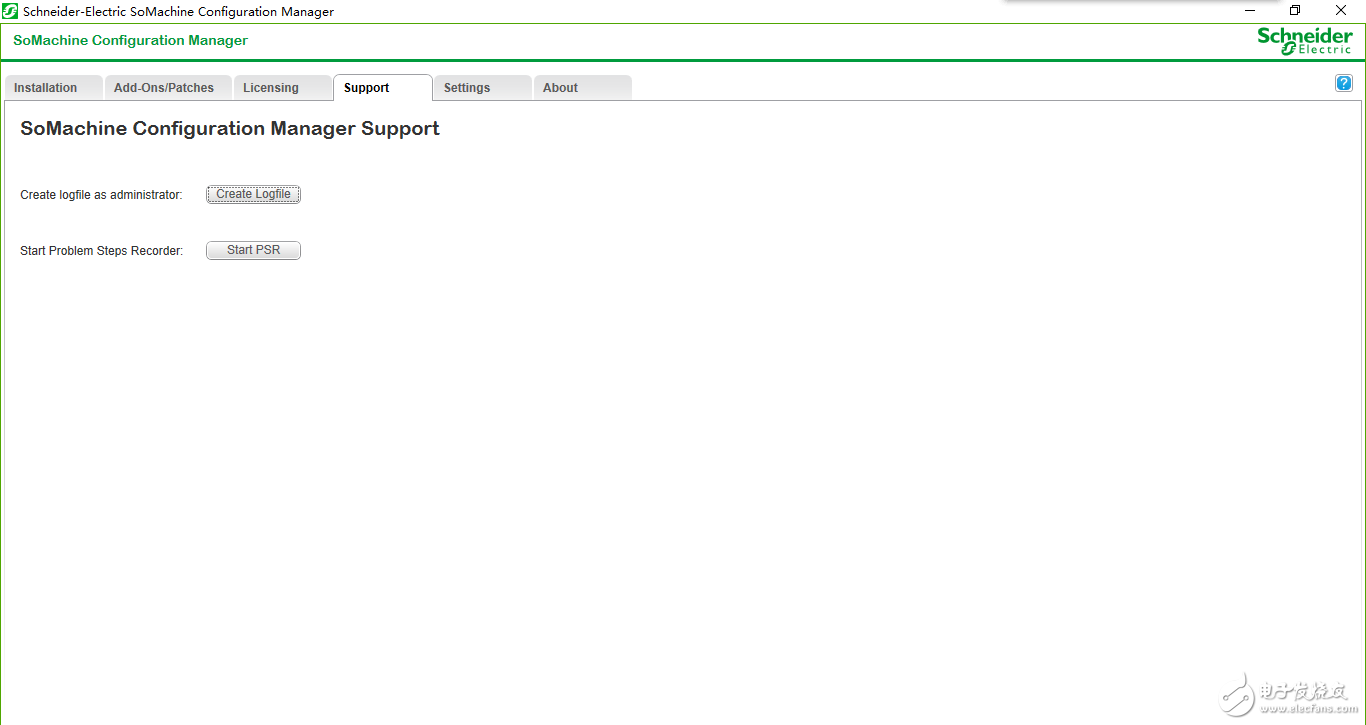
Task: Click the 'Start Problem Steps Recorder:' label
Action: pos(102,251)
